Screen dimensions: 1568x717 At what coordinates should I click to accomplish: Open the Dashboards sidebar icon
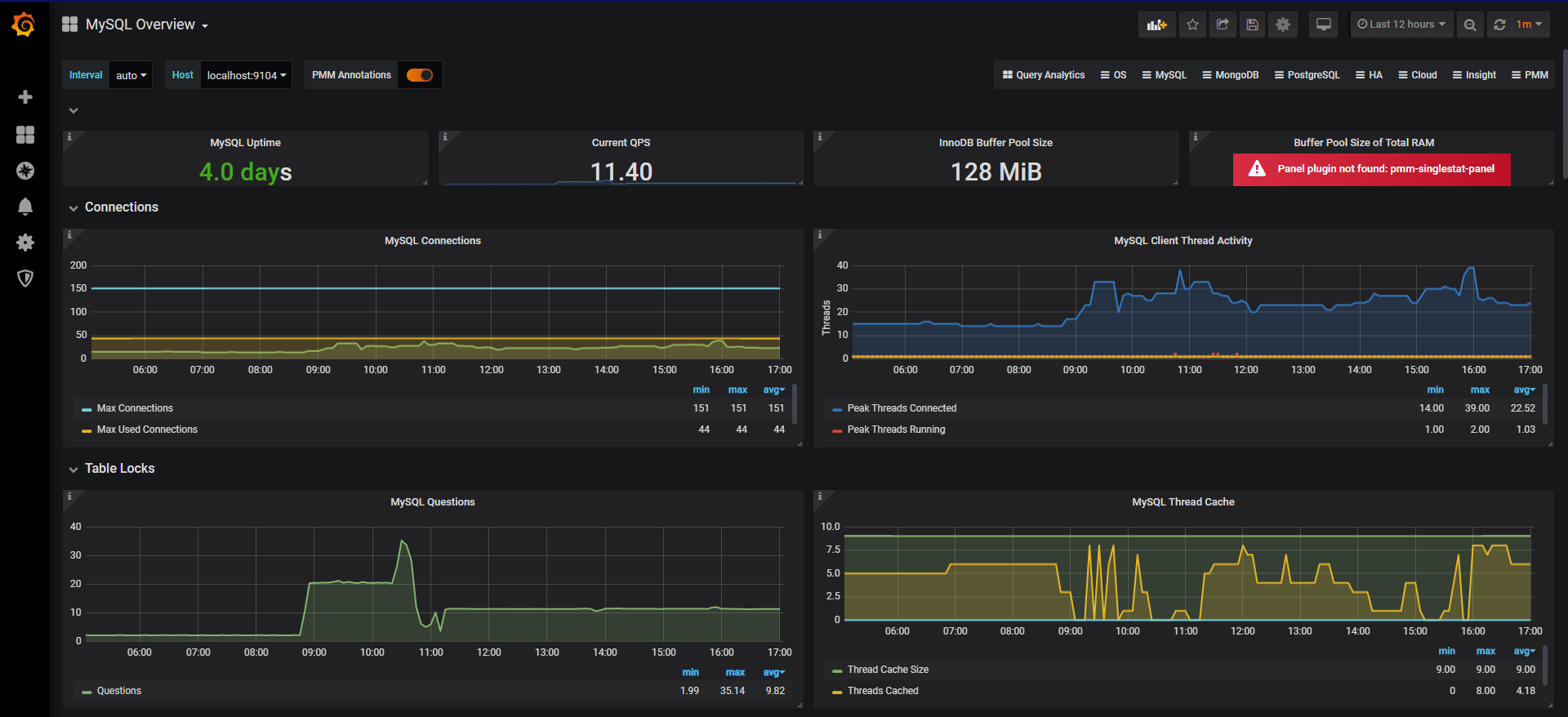click(x=25, y=135)
